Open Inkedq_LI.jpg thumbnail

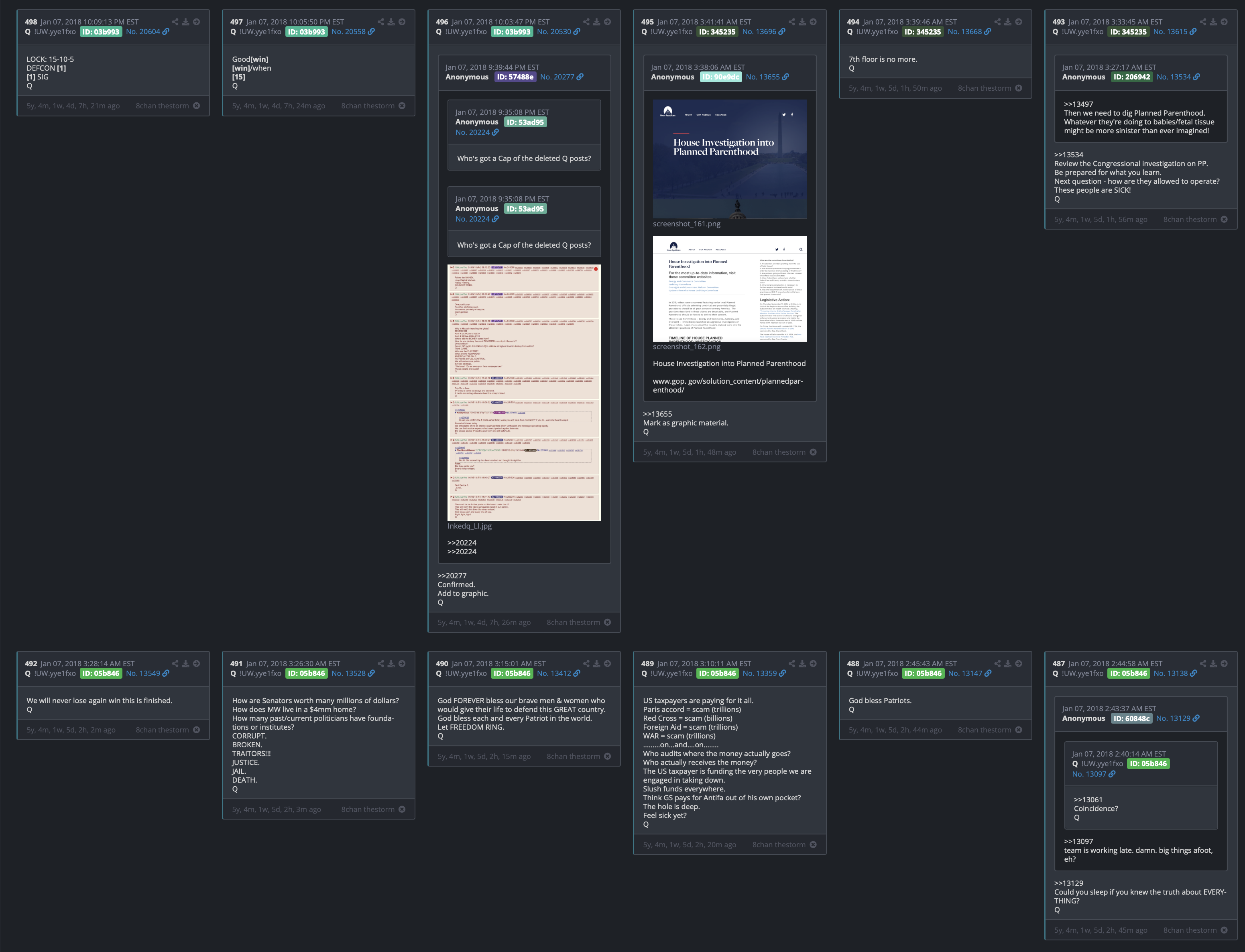point(524,393)
